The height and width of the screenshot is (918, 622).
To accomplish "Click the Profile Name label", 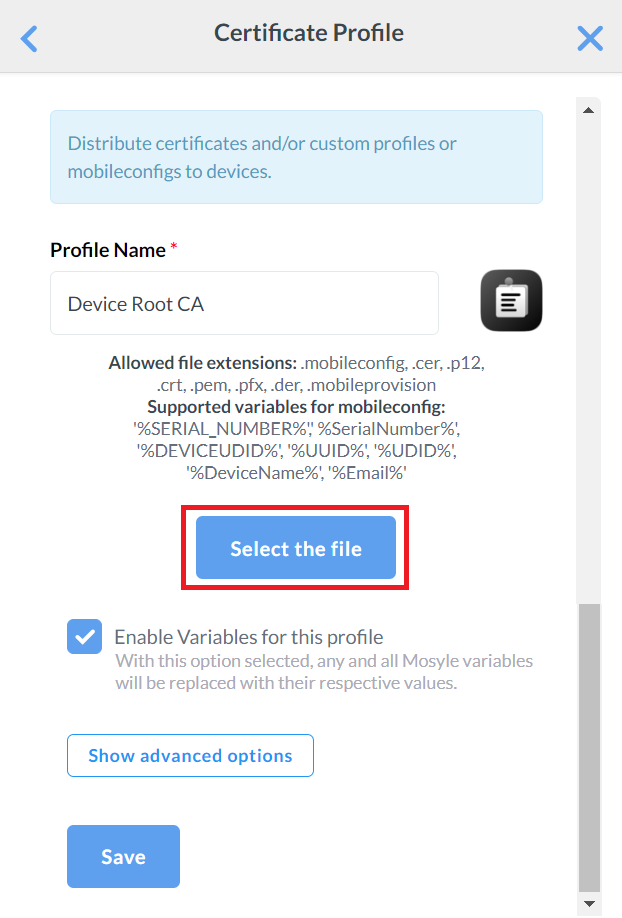I will [x=108, y=250].
